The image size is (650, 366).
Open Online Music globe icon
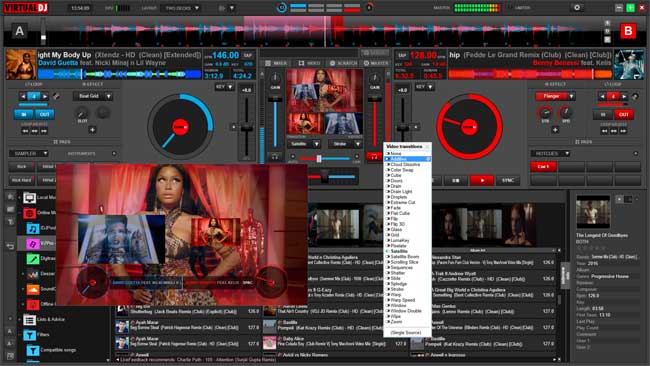[x=29, y=213]
